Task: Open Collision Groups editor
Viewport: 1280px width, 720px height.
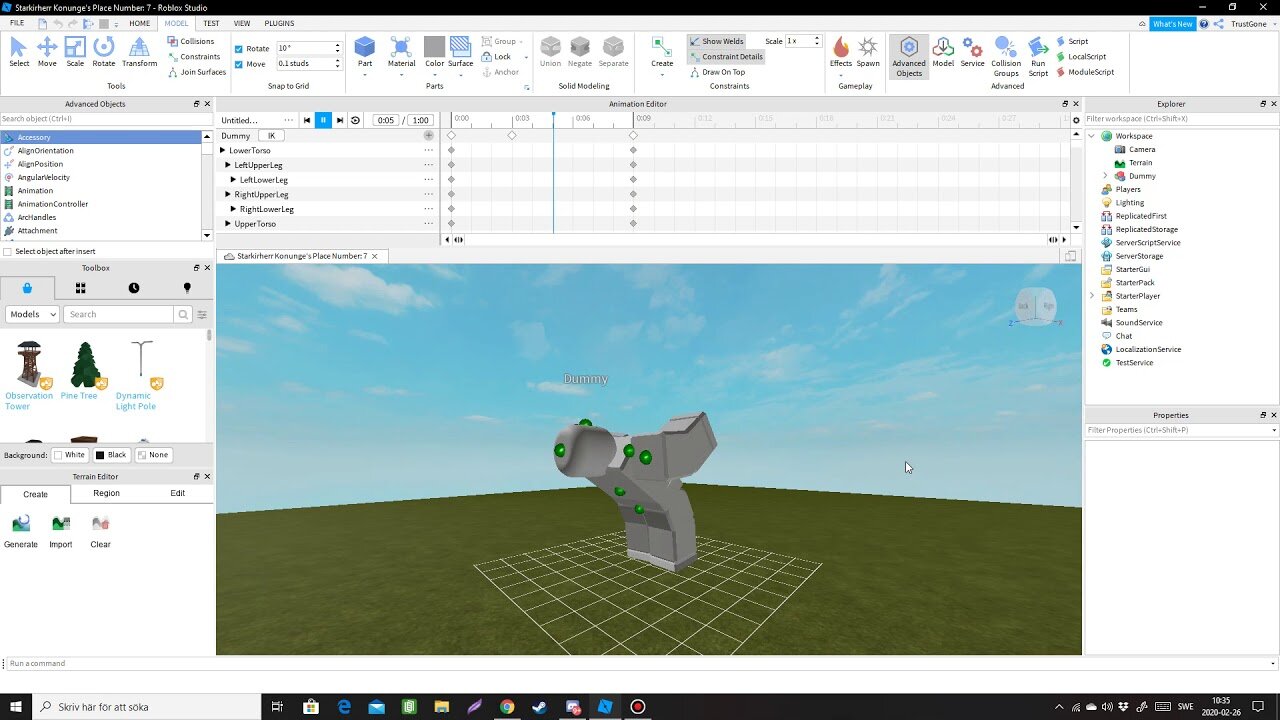Action: (1006, 57)
